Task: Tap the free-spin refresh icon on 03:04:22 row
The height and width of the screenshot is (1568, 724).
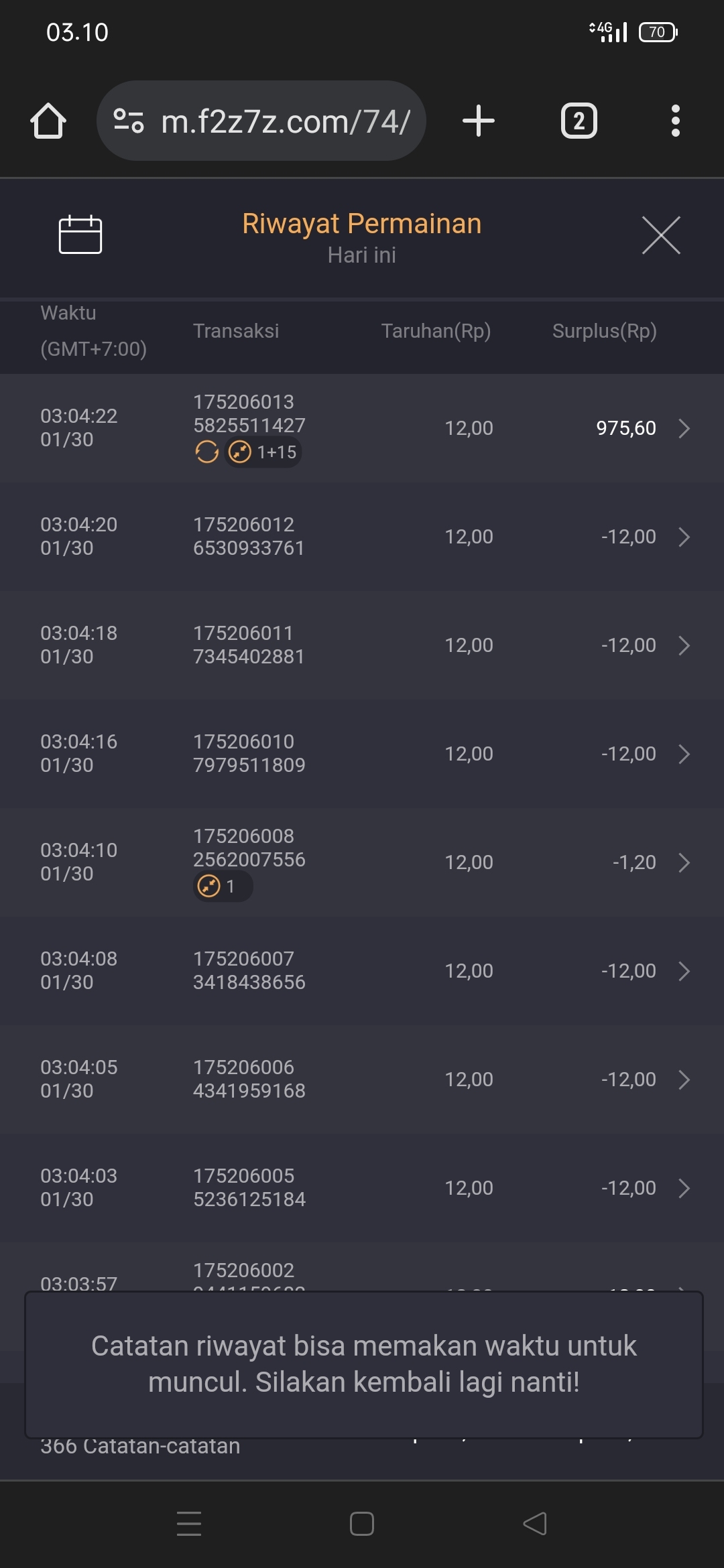Action: [x=207, y=452]
